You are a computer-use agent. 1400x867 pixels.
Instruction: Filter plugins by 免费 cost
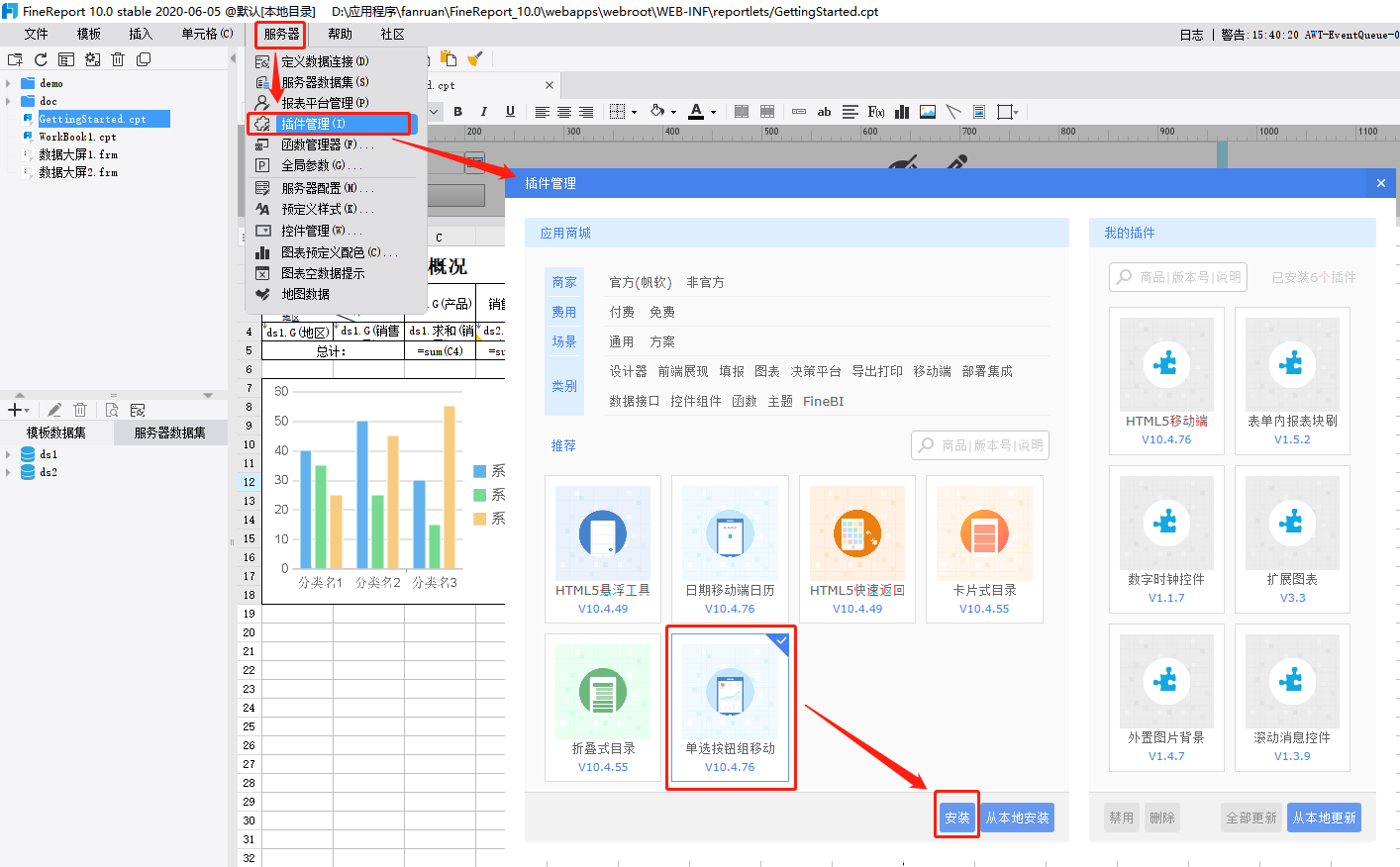(x=662, y=312)
